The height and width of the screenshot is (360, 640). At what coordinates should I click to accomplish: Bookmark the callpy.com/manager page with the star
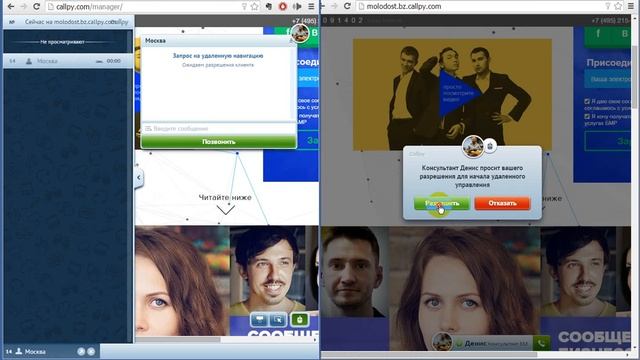click(x=255, y=7)
